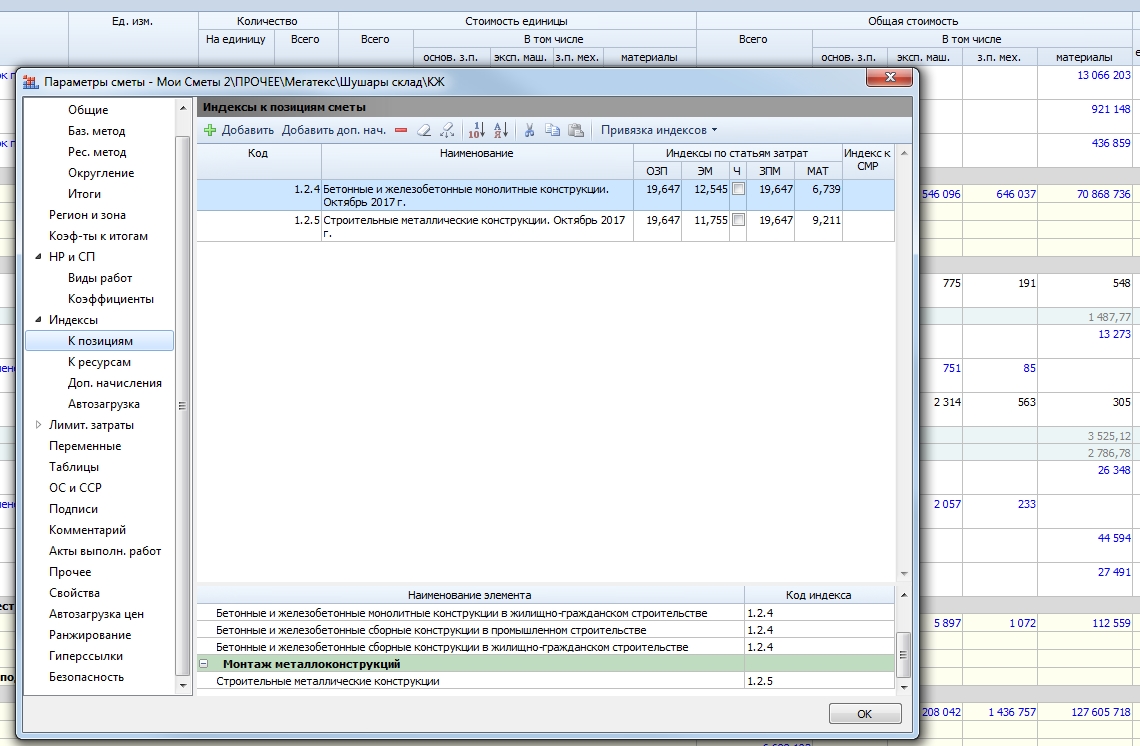Click the app icon in dialog title bar

[x=31, y=82]
